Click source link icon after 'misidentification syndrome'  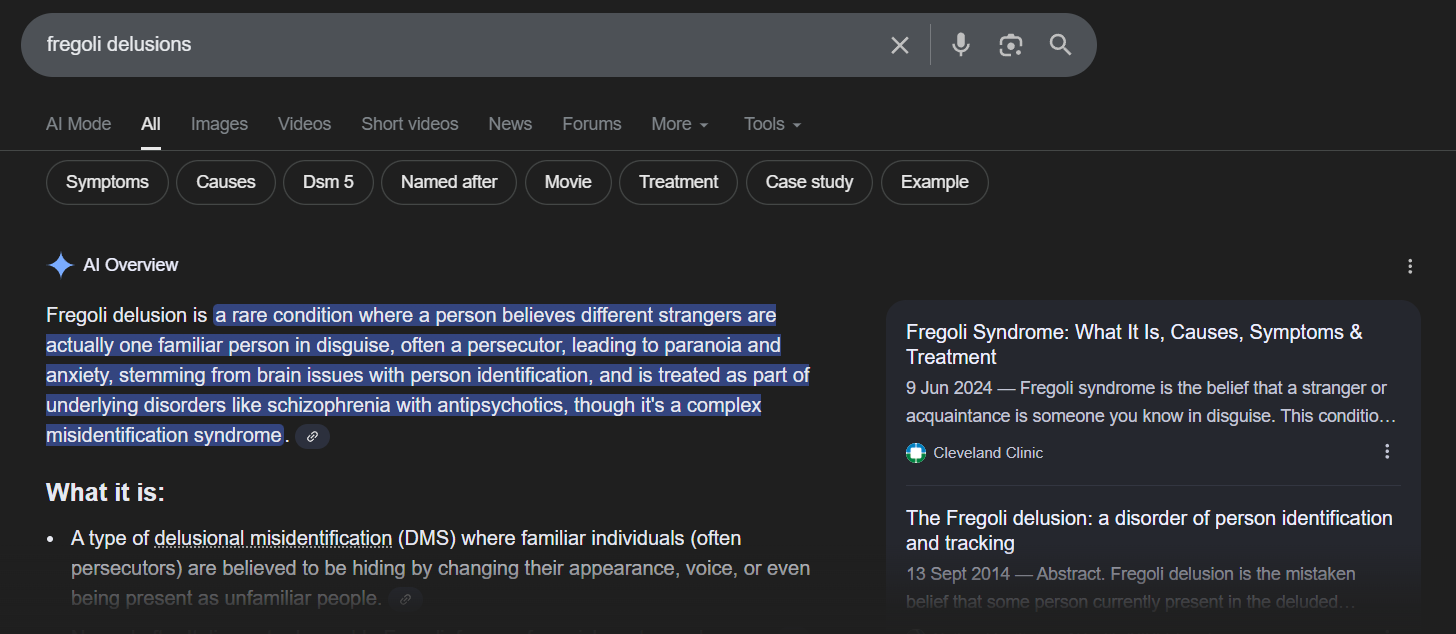(x=313, y=436)
